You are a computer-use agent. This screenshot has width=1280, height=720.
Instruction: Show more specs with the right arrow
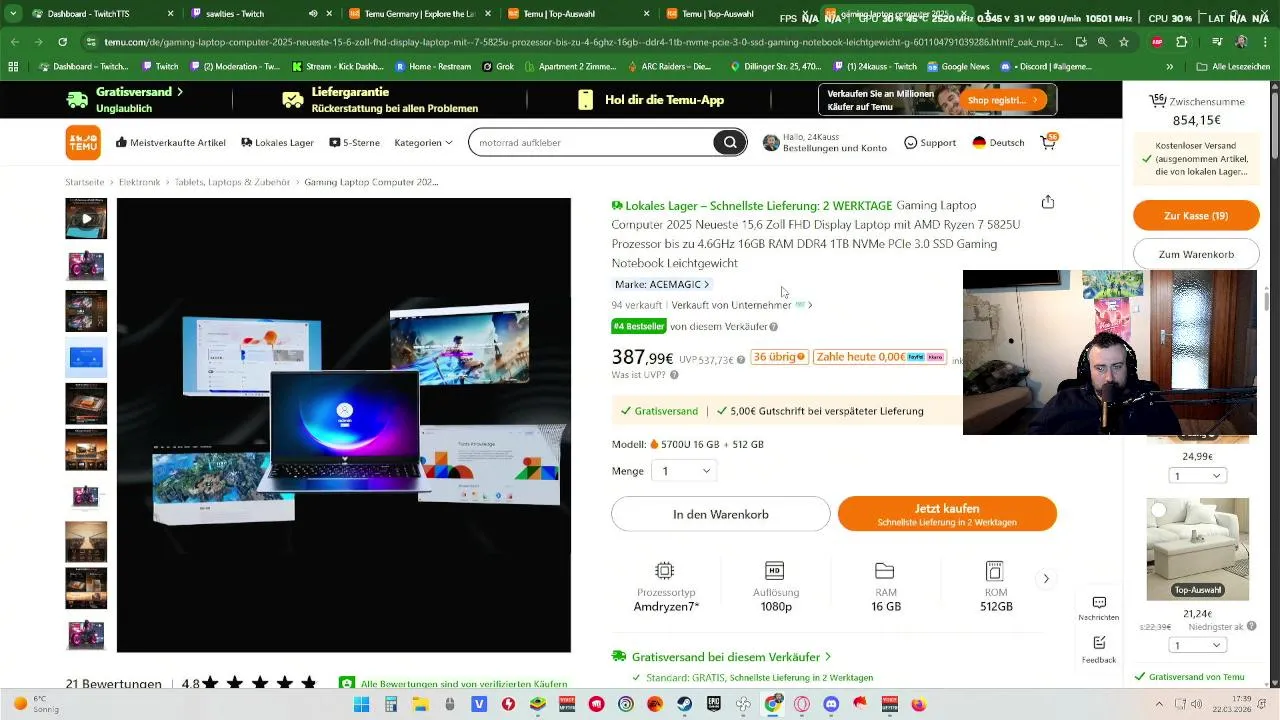pos(1046,578)
